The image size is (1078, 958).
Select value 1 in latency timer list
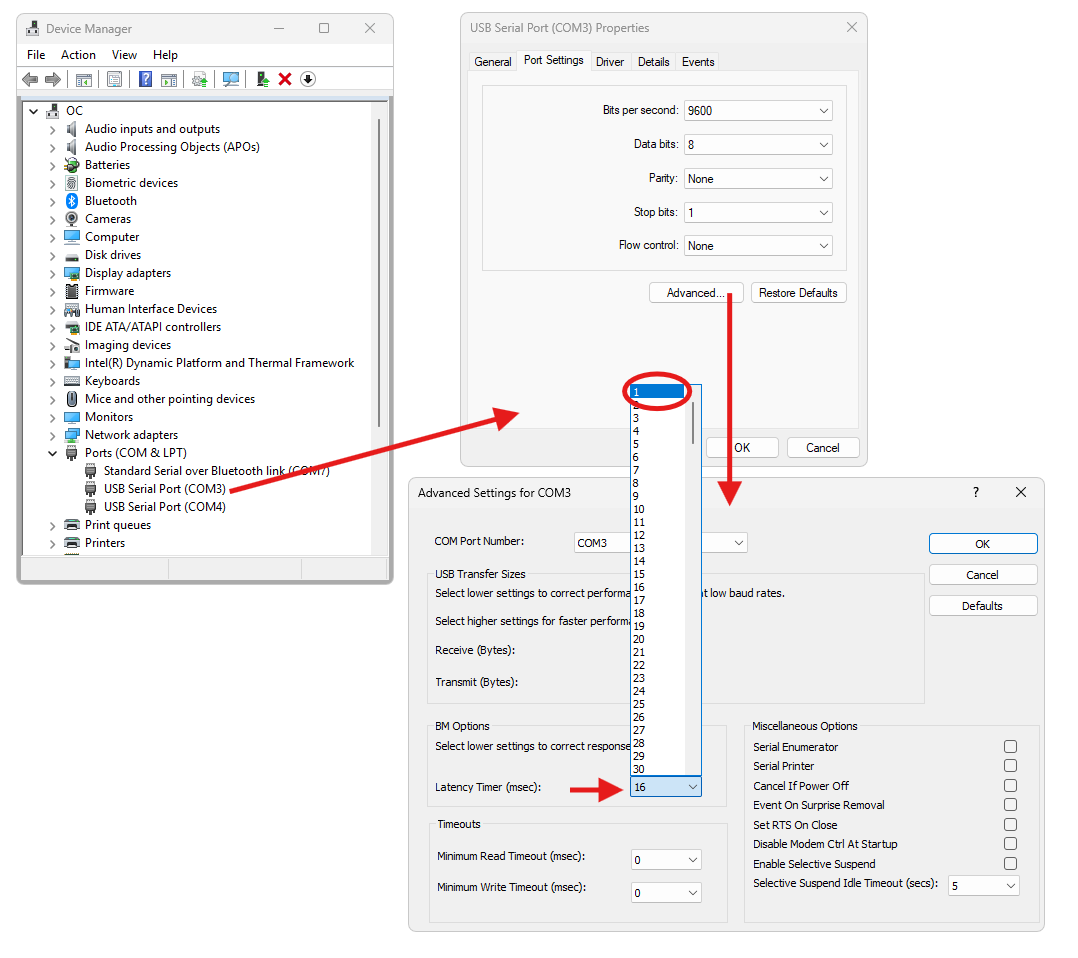(658, 391)
